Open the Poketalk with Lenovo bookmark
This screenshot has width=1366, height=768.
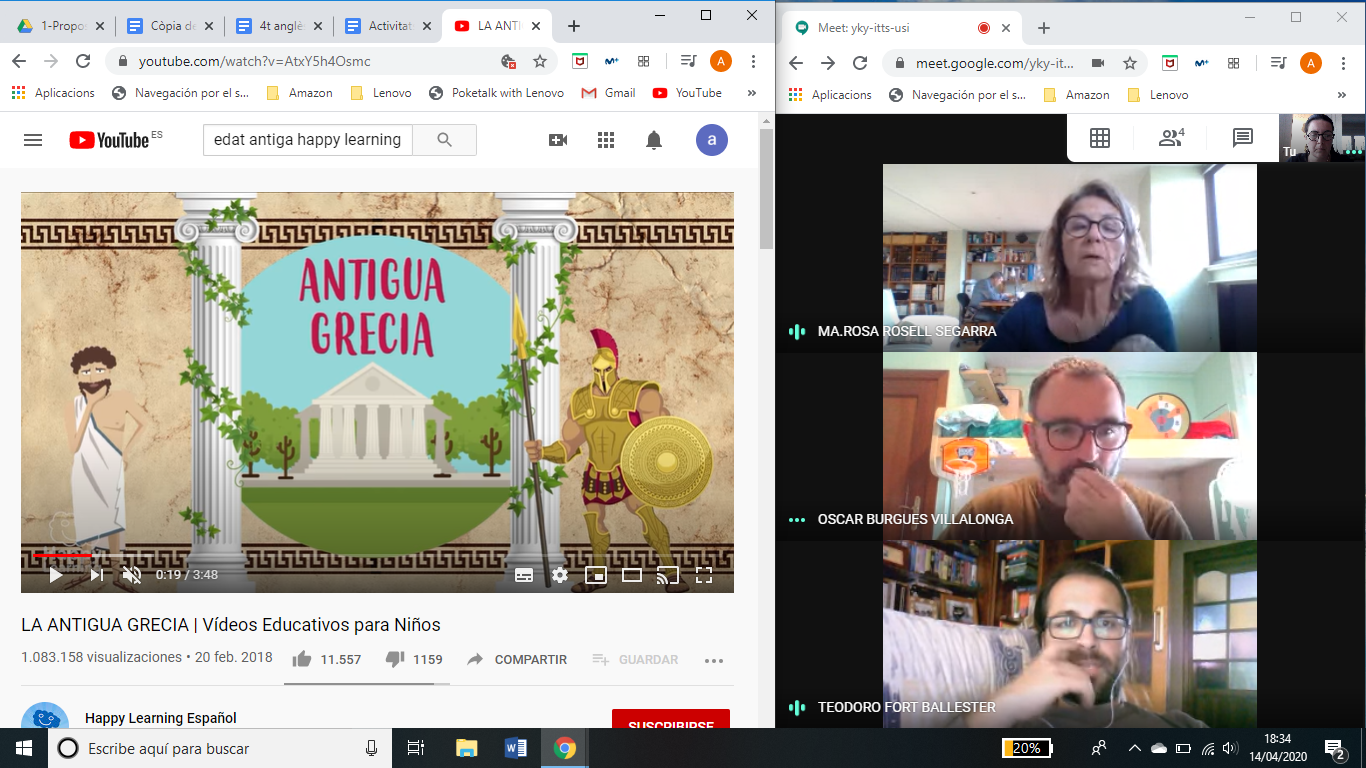(x=496, y=93)
